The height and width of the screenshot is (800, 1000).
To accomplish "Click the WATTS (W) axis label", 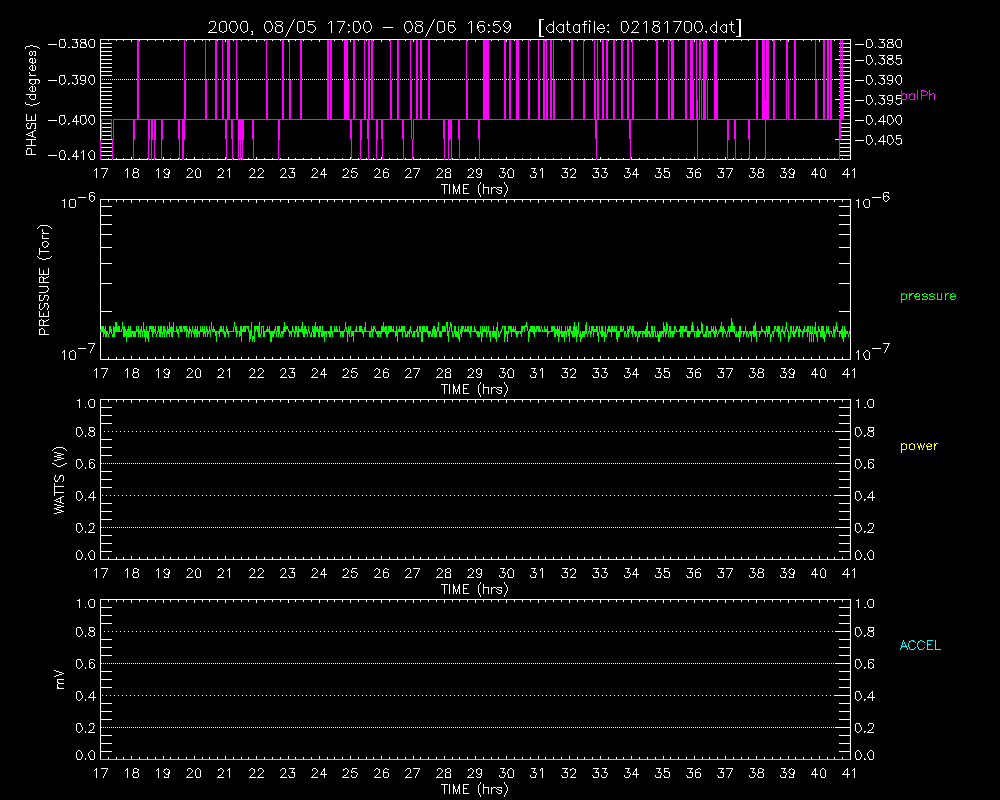I will [x=59, y=480].
